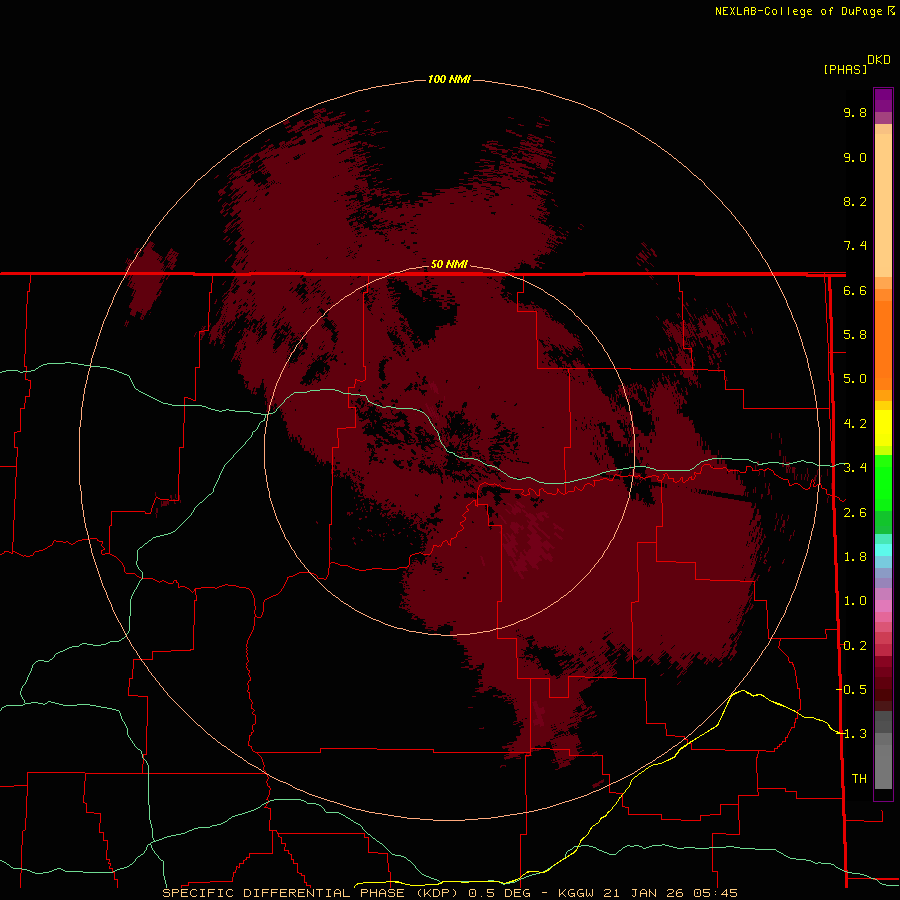Click the 100 NMI range ring label
Viewport: 900px width, 900px height.
click(449, 79)
